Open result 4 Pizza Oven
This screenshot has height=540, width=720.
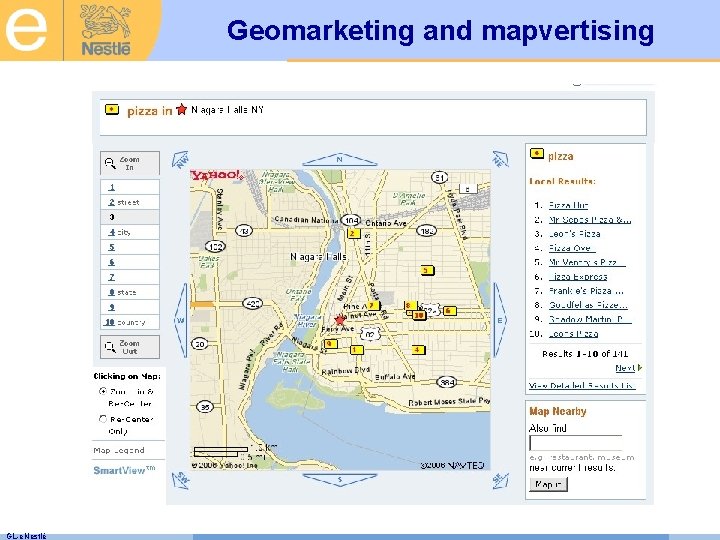[572, 248]
